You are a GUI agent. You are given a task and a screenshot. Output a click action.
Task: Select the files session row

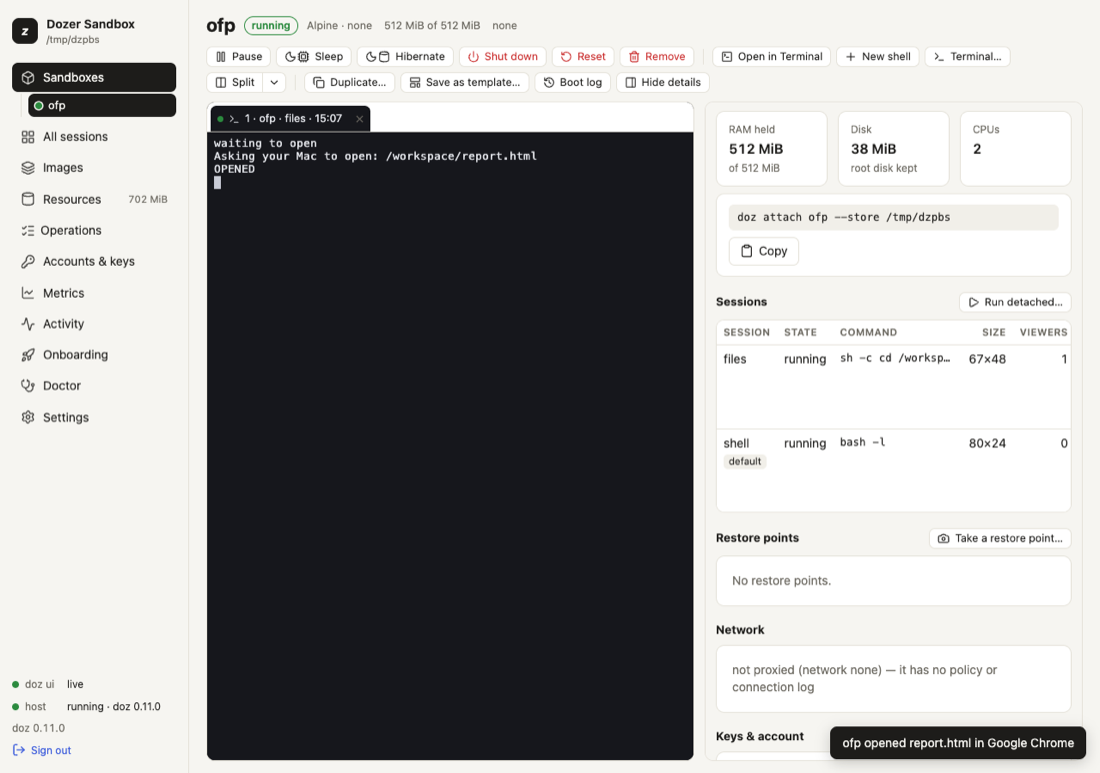(894, 386)
